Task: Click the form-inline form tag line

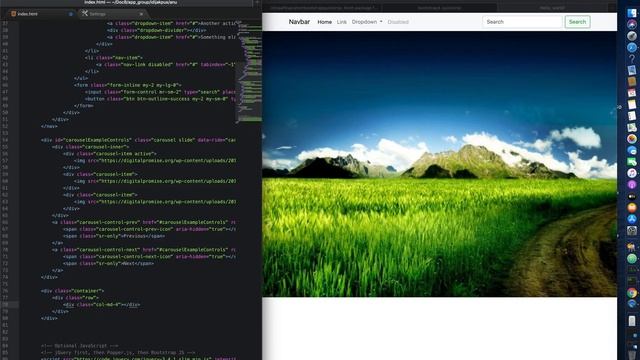Action: click(x=127, y=85)
